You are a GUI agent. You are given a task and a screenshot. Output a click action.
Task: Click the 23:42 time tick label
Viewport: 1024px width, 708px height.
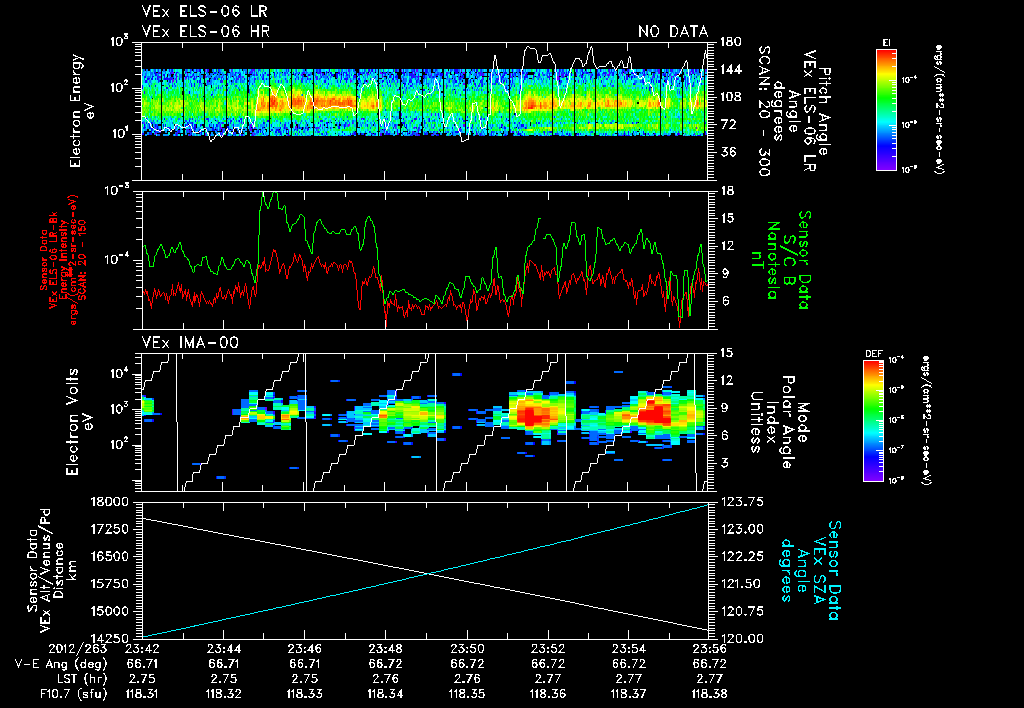[142, 649]
